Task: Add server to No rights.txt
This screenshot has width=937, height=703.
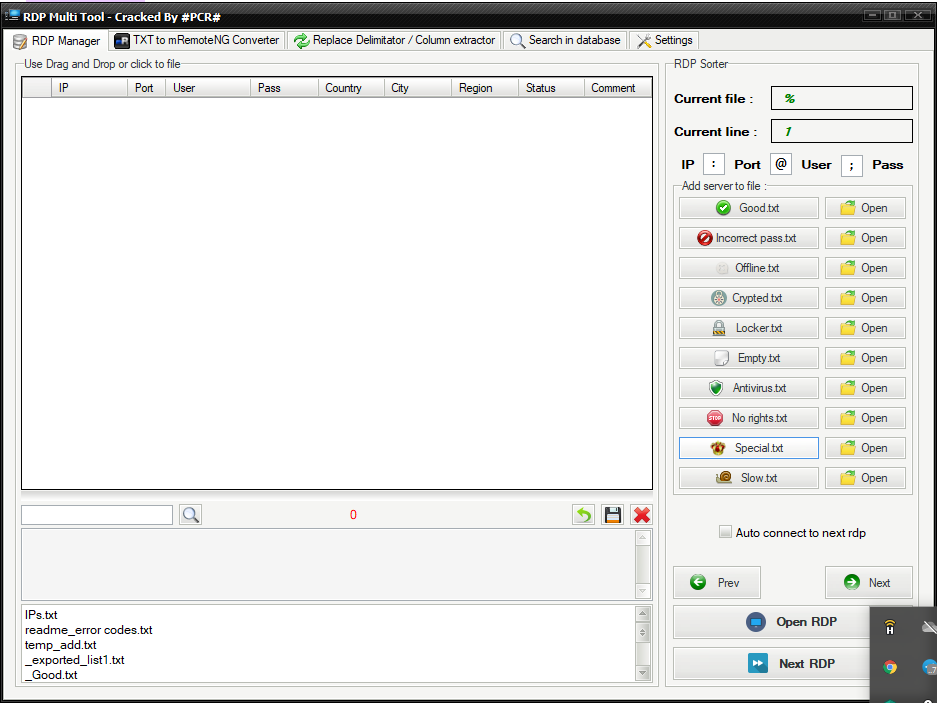Action: pos(748,418)
